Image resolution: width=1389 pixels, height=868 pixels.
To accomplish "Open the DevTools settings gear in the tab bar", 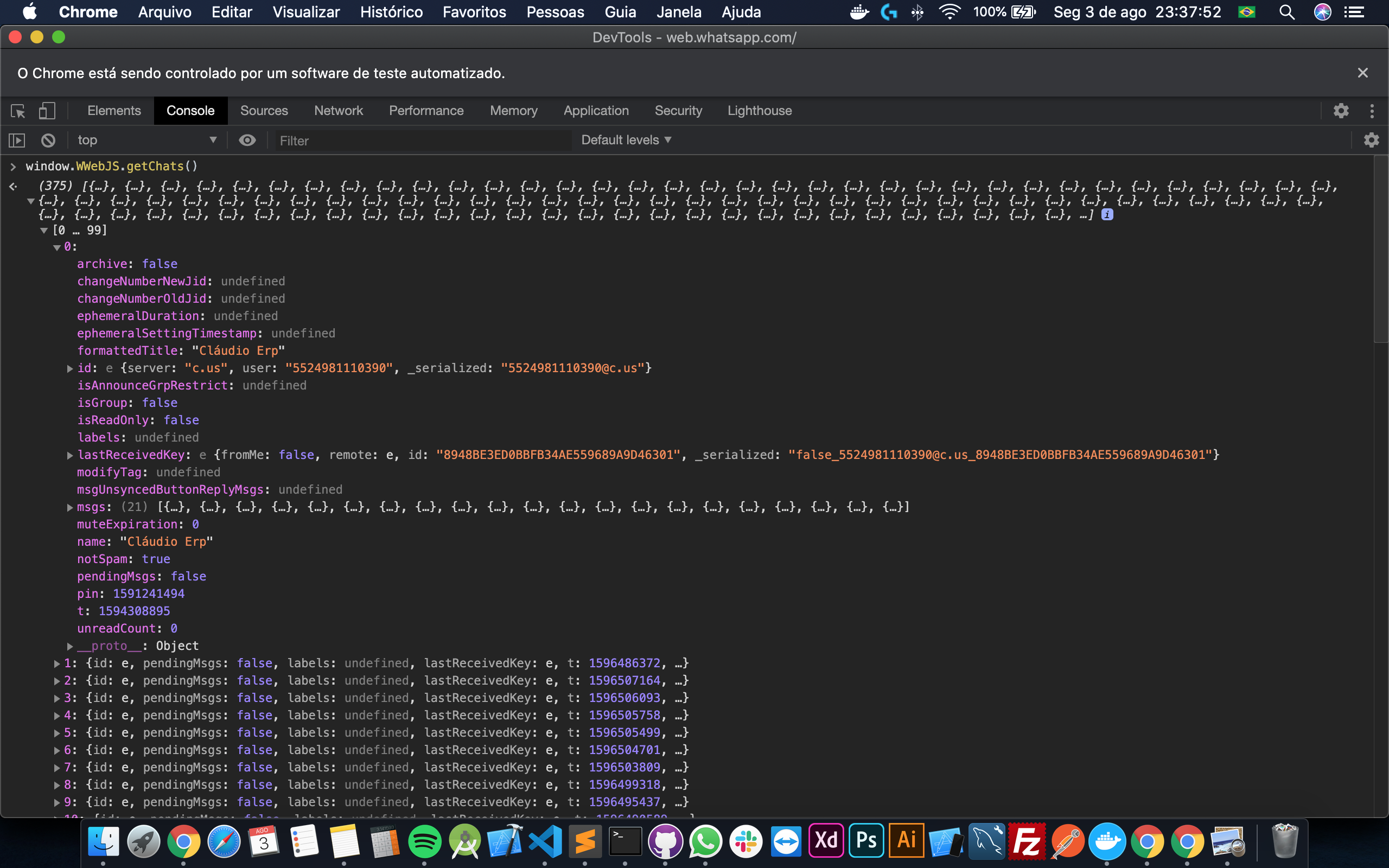I will 1341,111.
